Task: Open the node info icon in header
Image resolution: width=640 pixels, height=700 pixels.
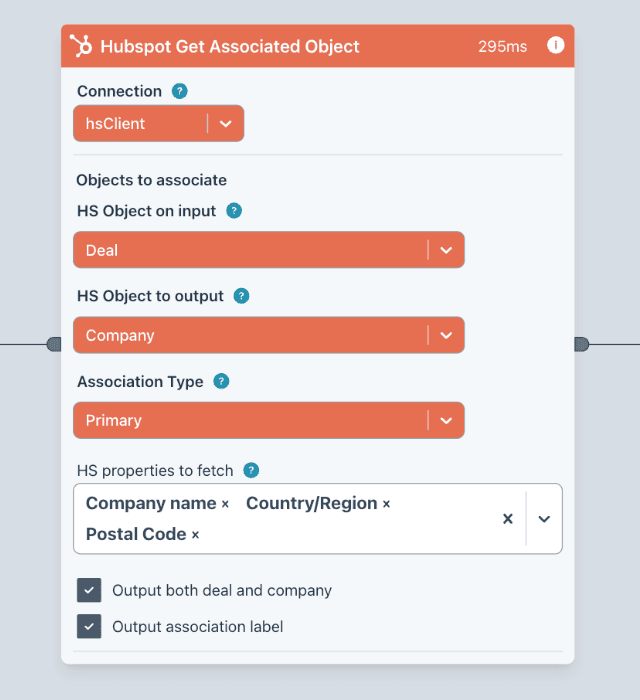Action: (556, 45)
